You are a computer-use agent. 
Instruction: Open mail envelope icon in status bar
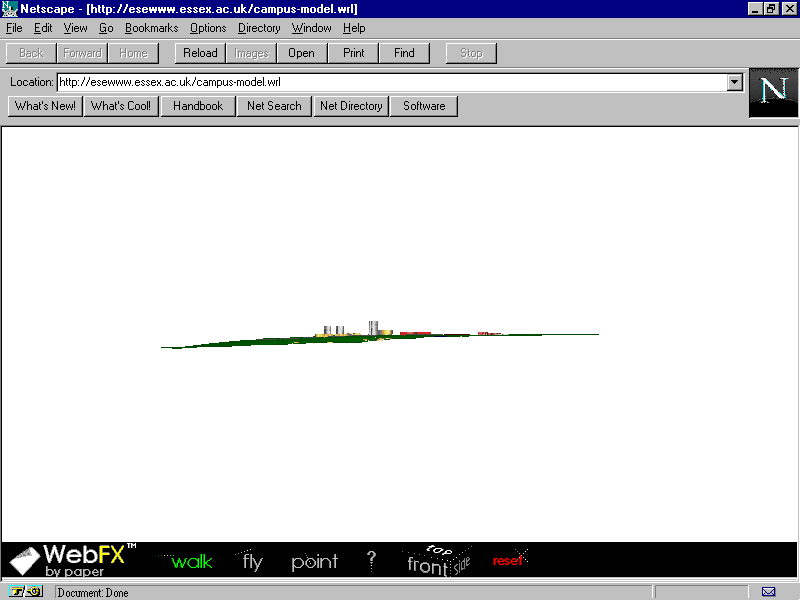tap(768, 592)
